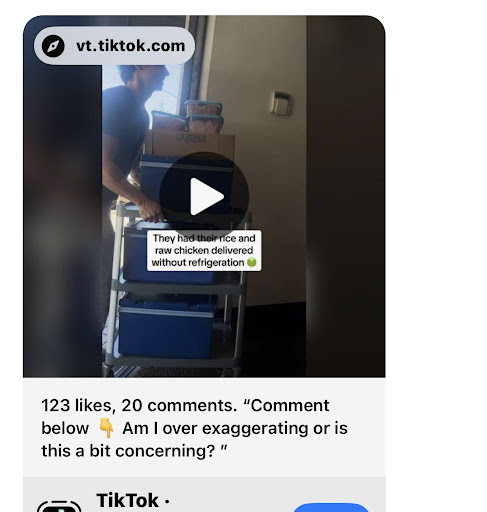Image resolution: width=487 pixels, height=512 pixels.
Task: Tap the dot after the TikTok title
Action: point(167,501)
